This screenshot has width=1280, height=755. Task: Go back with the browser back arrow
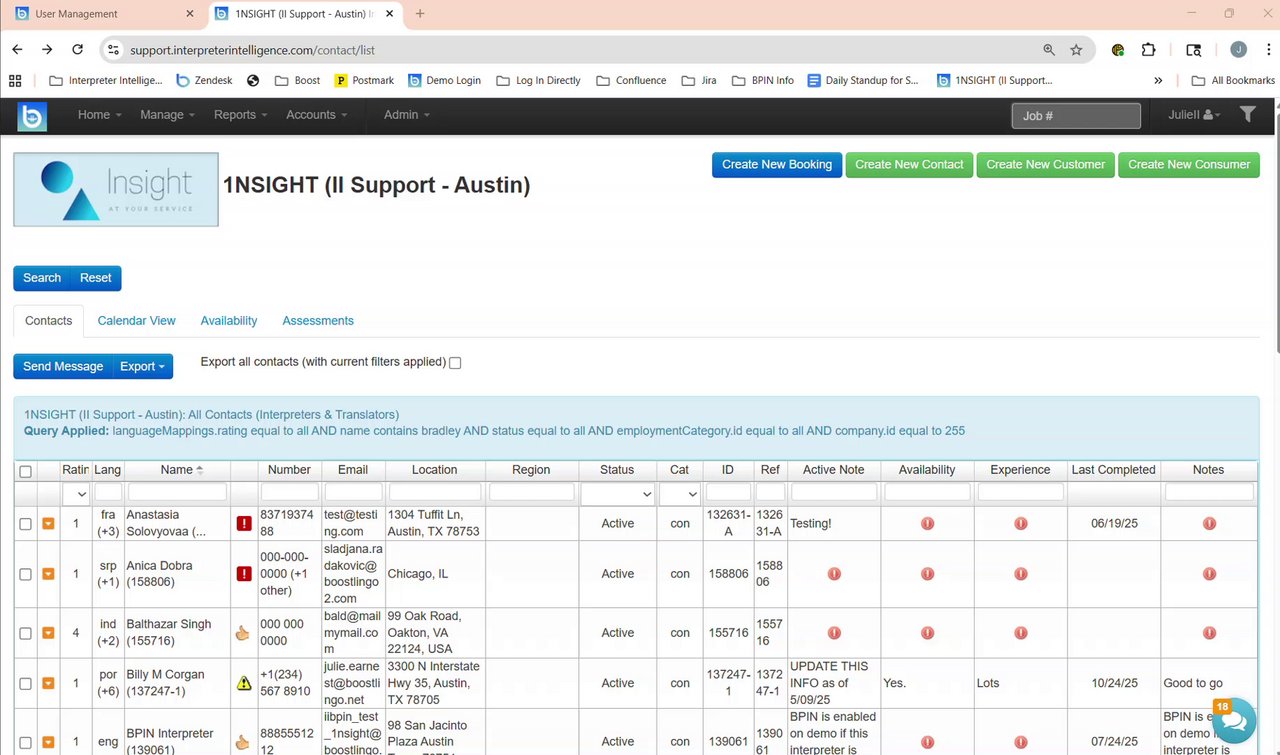[17, 50]
